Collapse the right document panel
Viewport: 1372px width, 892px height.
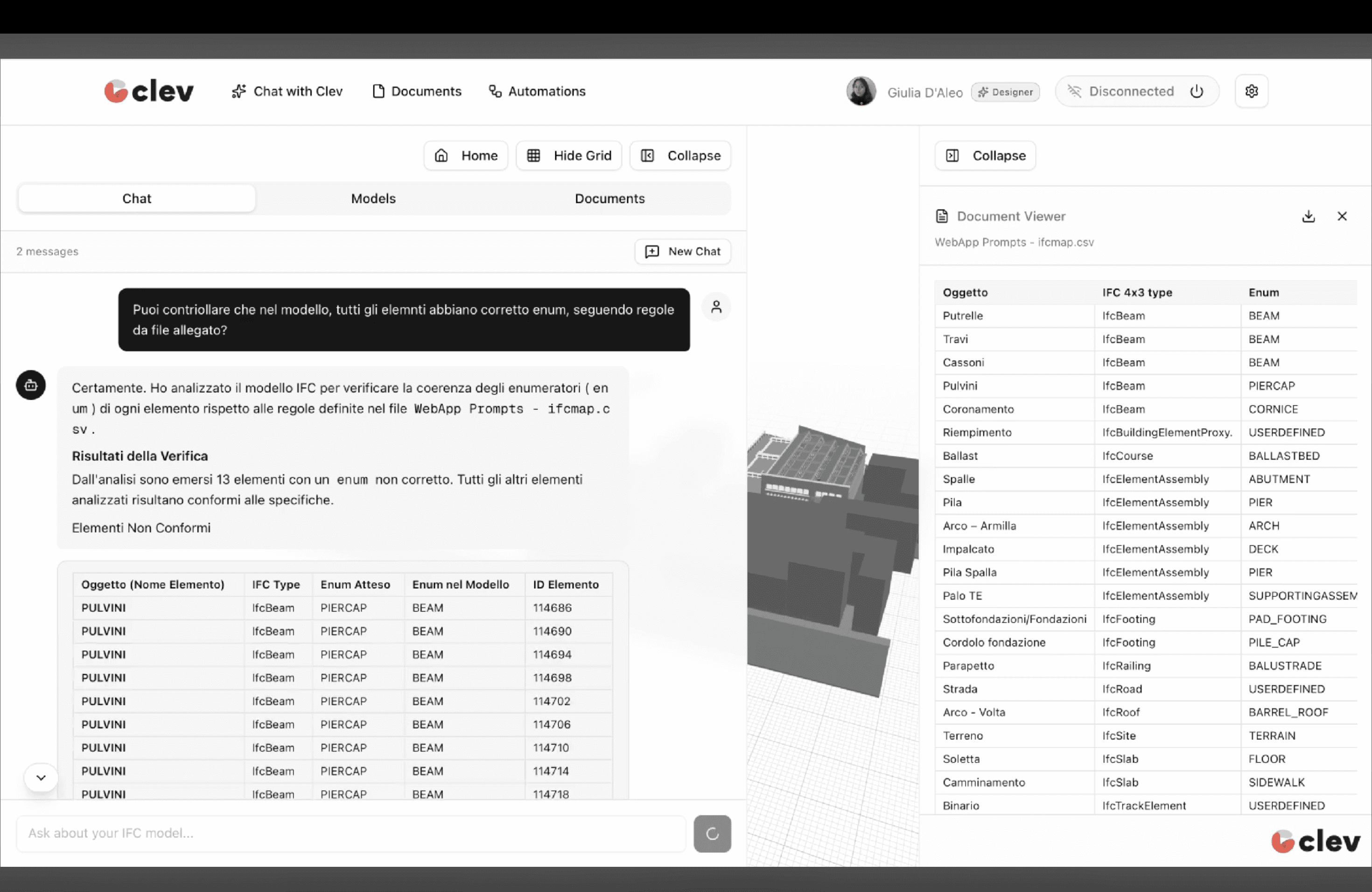coord(985,155)
